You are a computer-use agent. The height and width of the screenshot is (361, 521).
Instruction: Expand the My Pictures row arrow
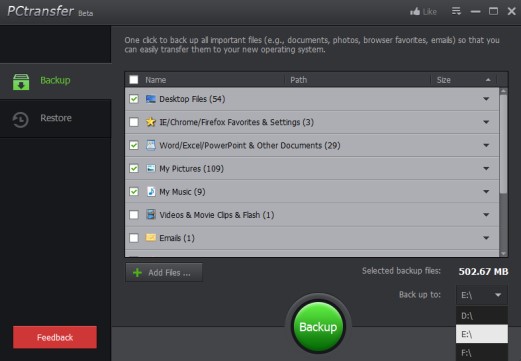[486, 168]
